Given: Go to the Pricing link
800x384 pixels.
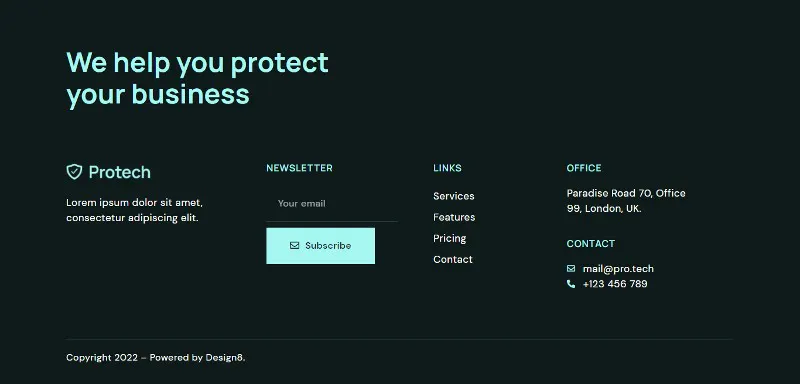Looking at the screenshot, I should (x=449, y=238).
